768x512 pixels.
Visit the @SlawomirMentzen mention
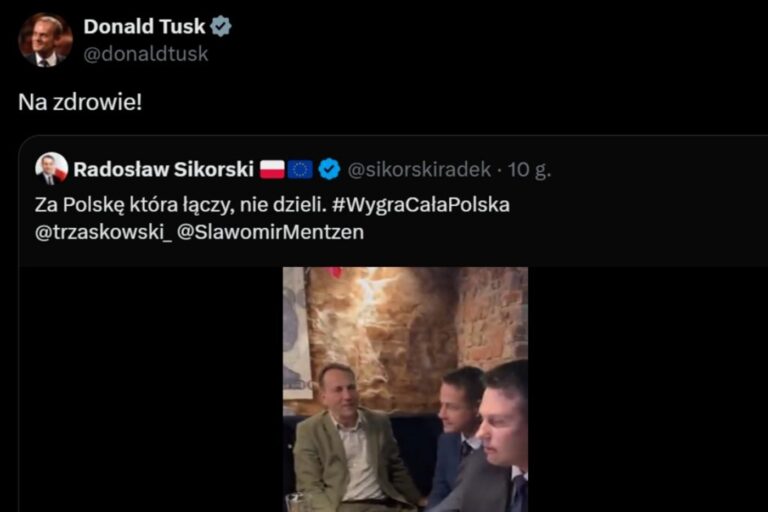pyautogui.click(x=270, y=232)
